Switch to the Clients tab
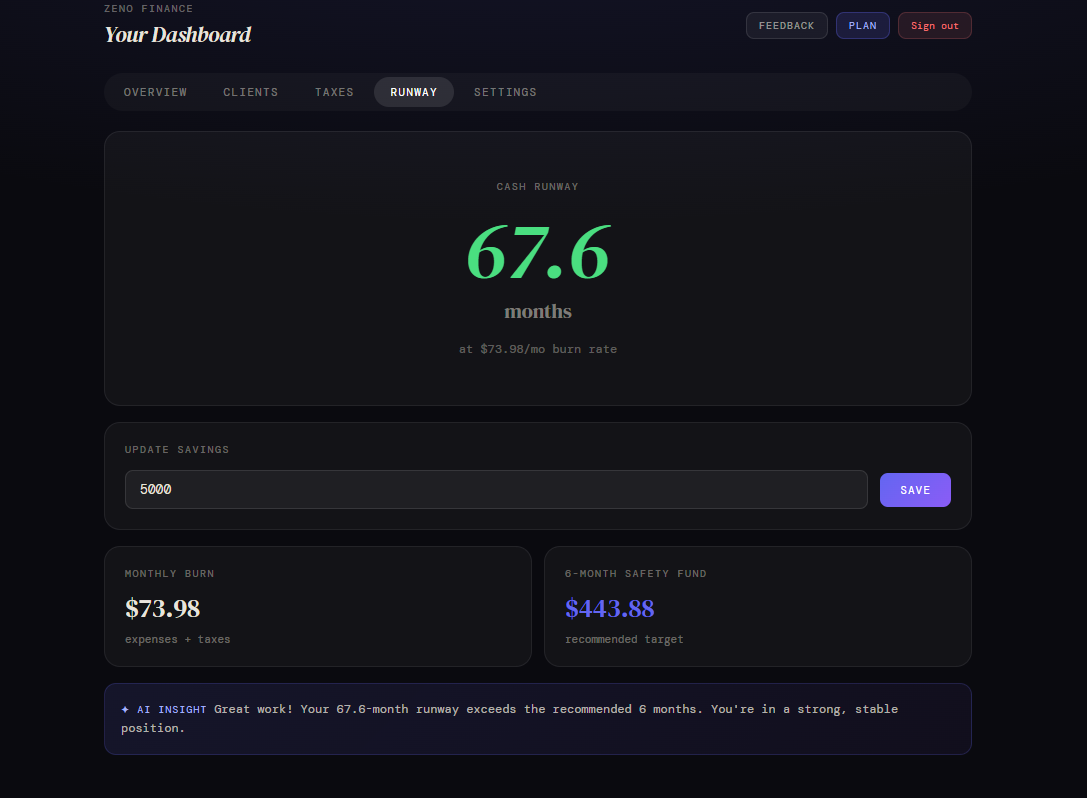The height and width of the screenshot is (798, 1087). coord(250,92)
